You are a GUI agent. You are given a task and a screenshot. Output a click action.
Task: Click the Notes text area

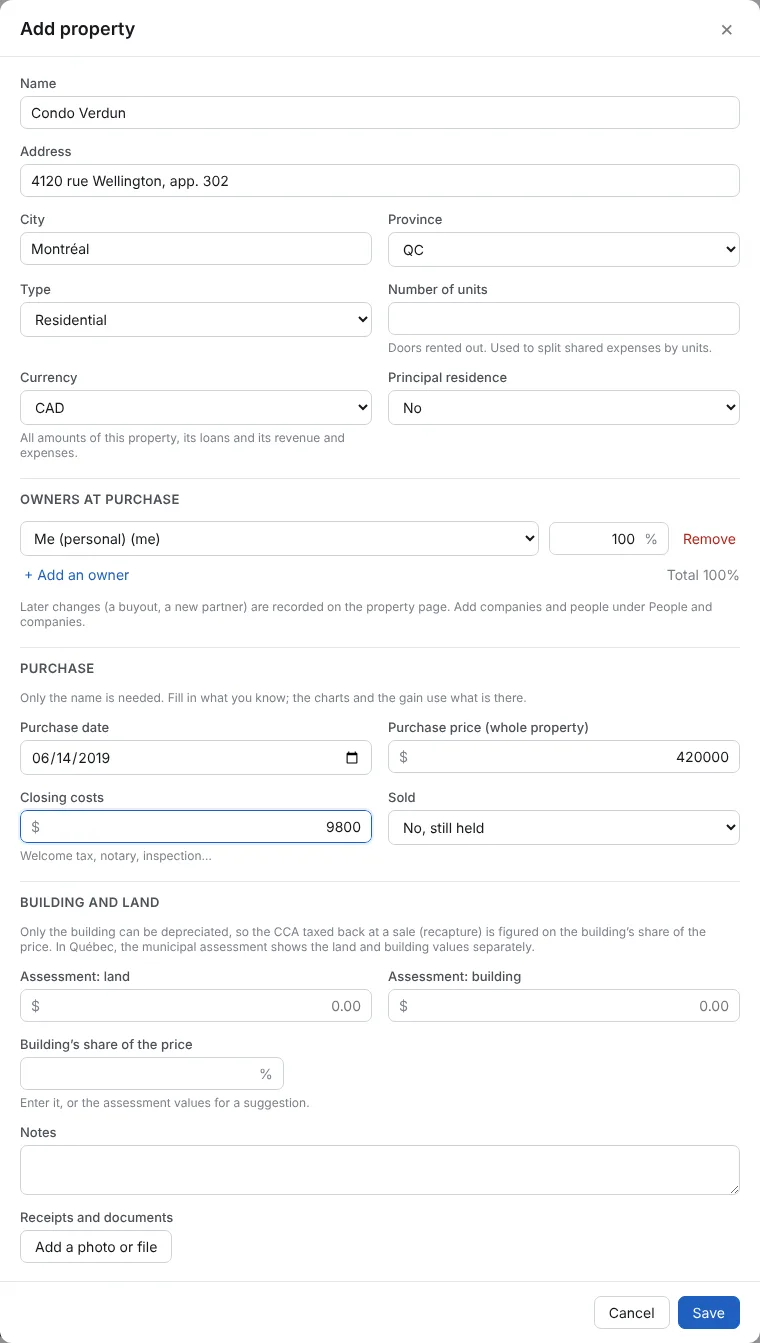(380, 1170)
